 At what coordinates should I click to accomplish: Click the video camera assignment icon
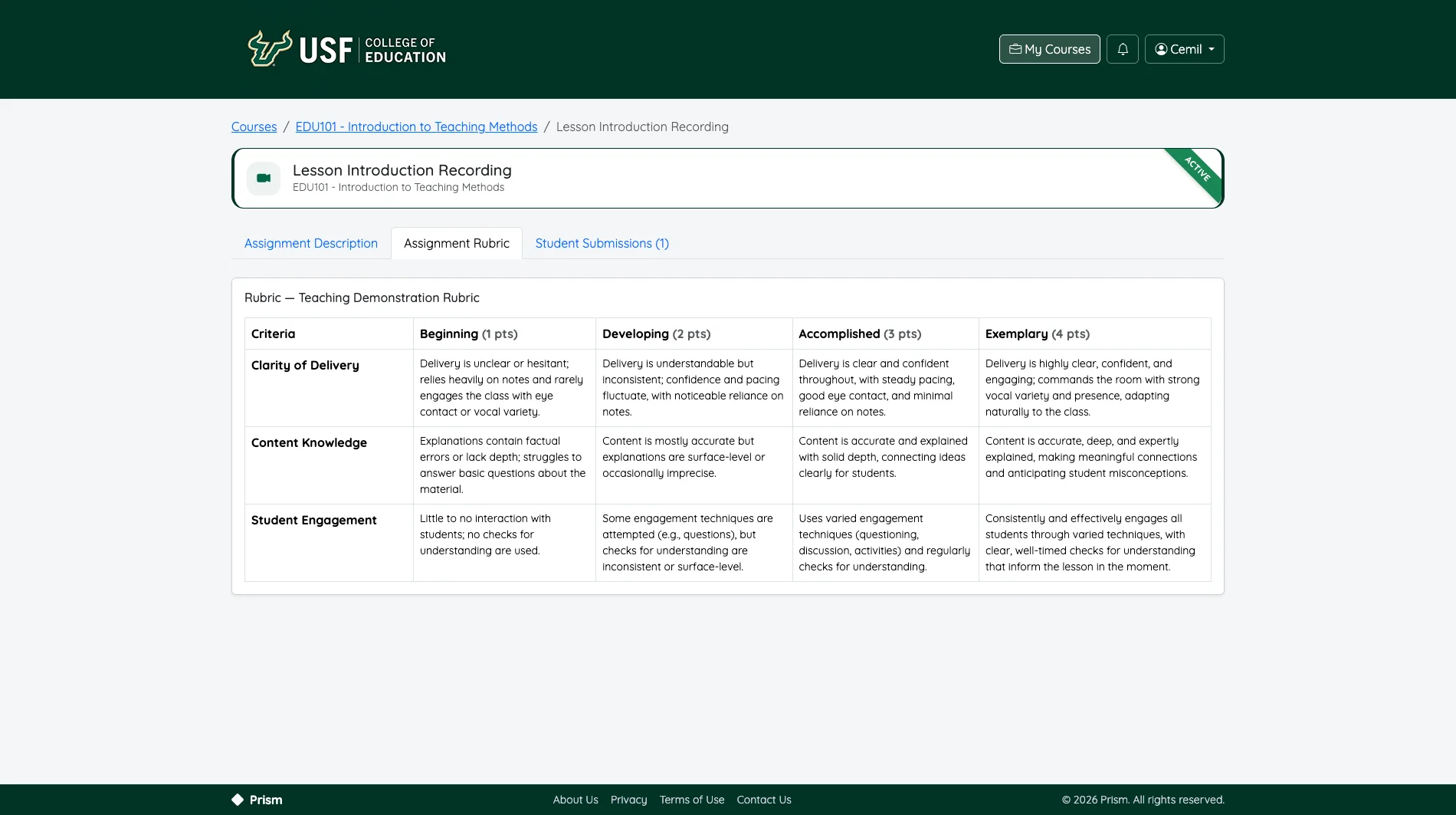264,179
